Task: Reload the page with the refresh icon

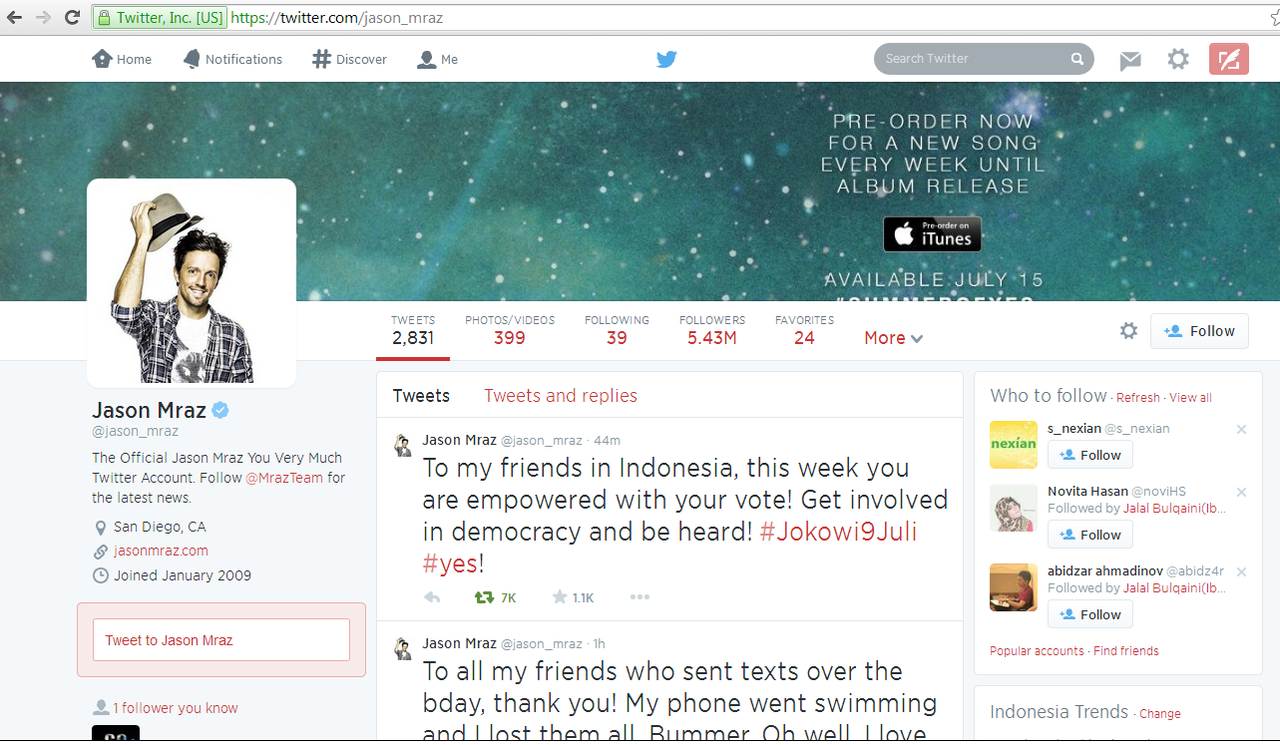Action: (72, 17)
